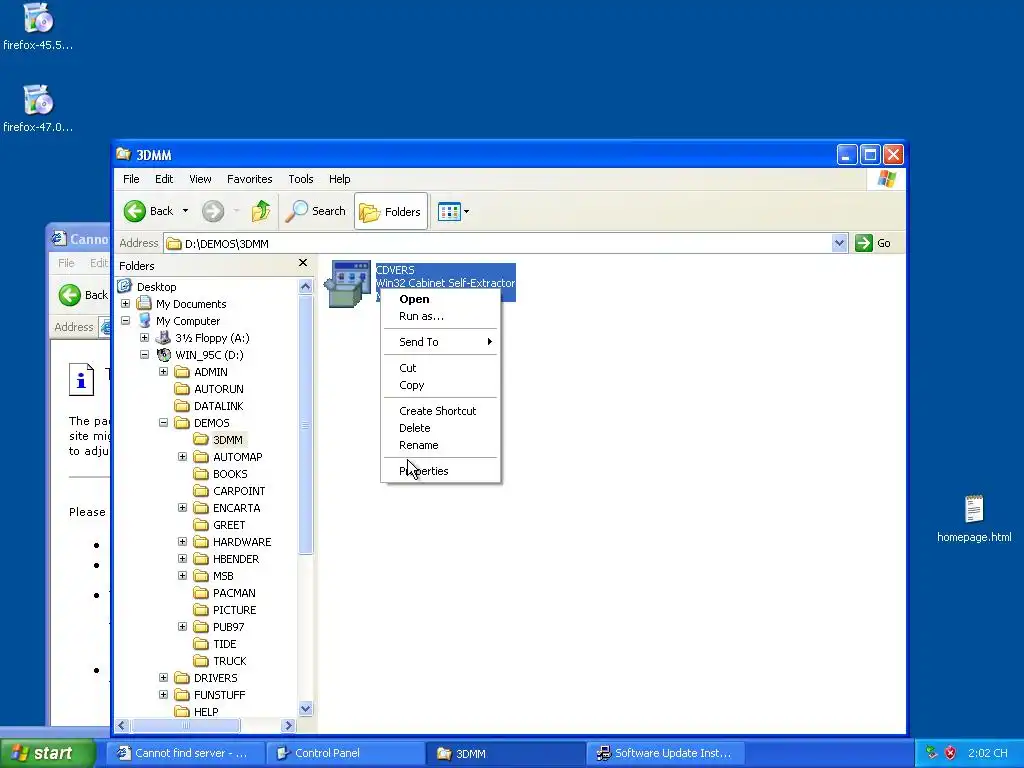Select the CARPOINT folder icon
Image resolution: width=1024 pixels, height=768 pixels.
coord(200,490)
